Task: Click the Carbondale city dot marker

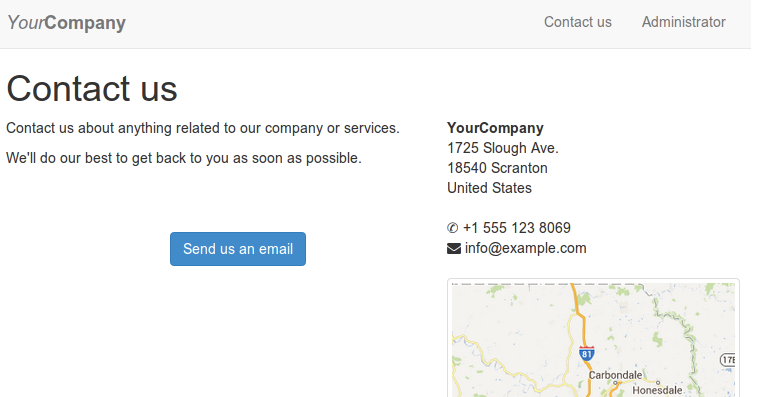Action: 615,383
